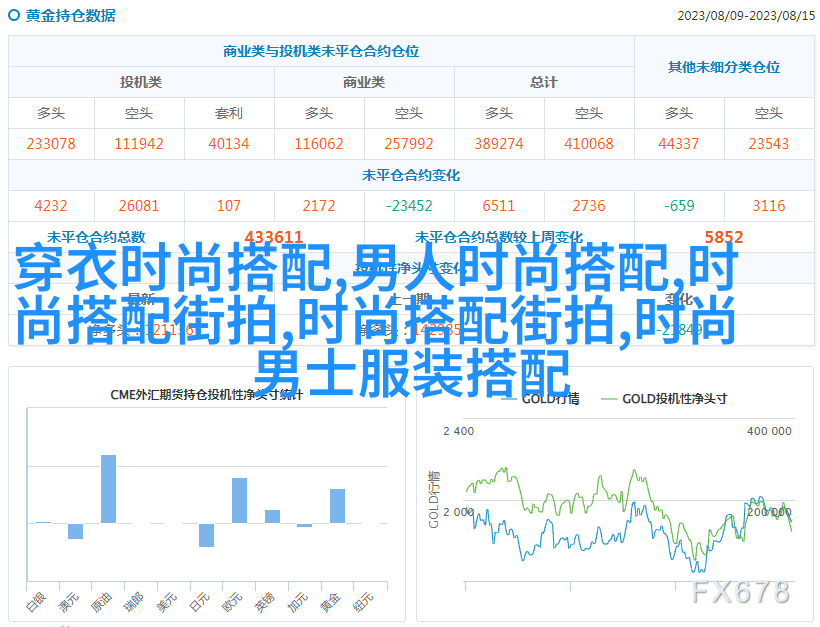Screen dimensions: 820x627
Task: Click the value 389274
Action: coord(499,144)
